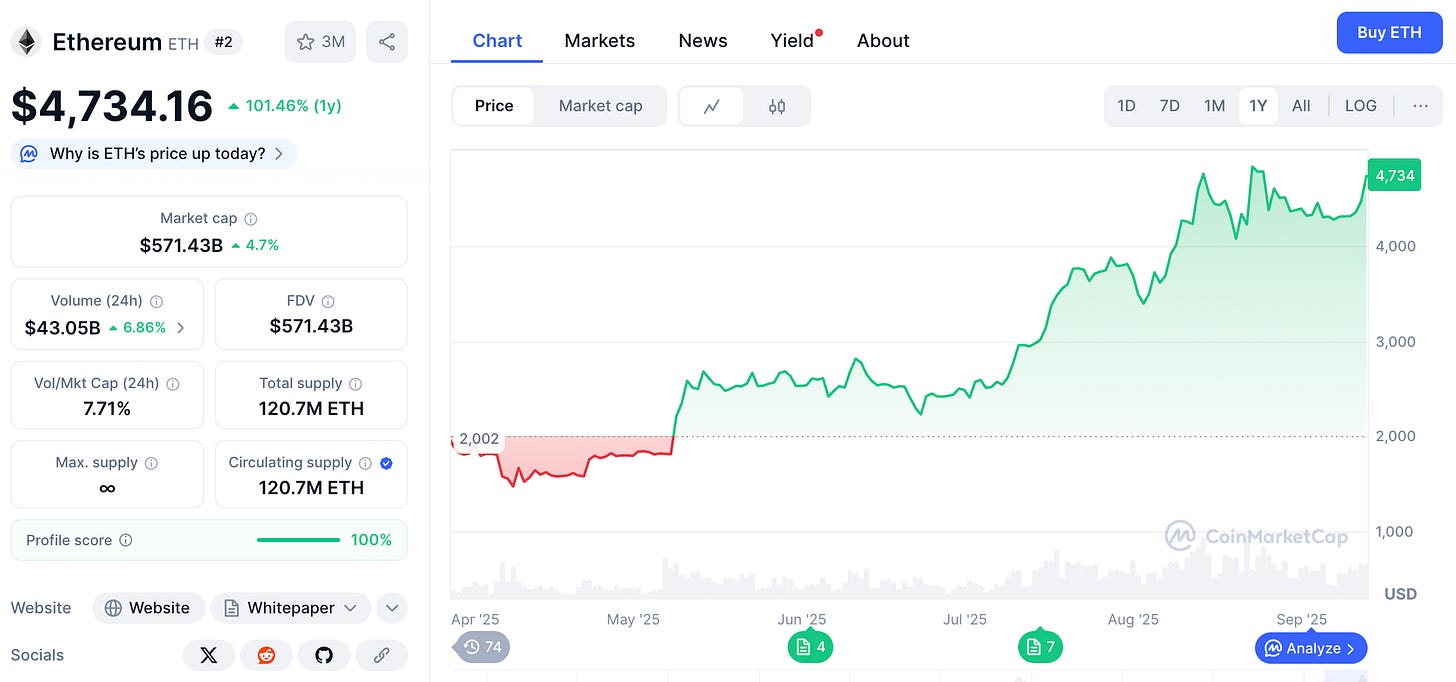The image size is (1456, 682).
Task: Set chart range to All
Action: pos(1301,106)
